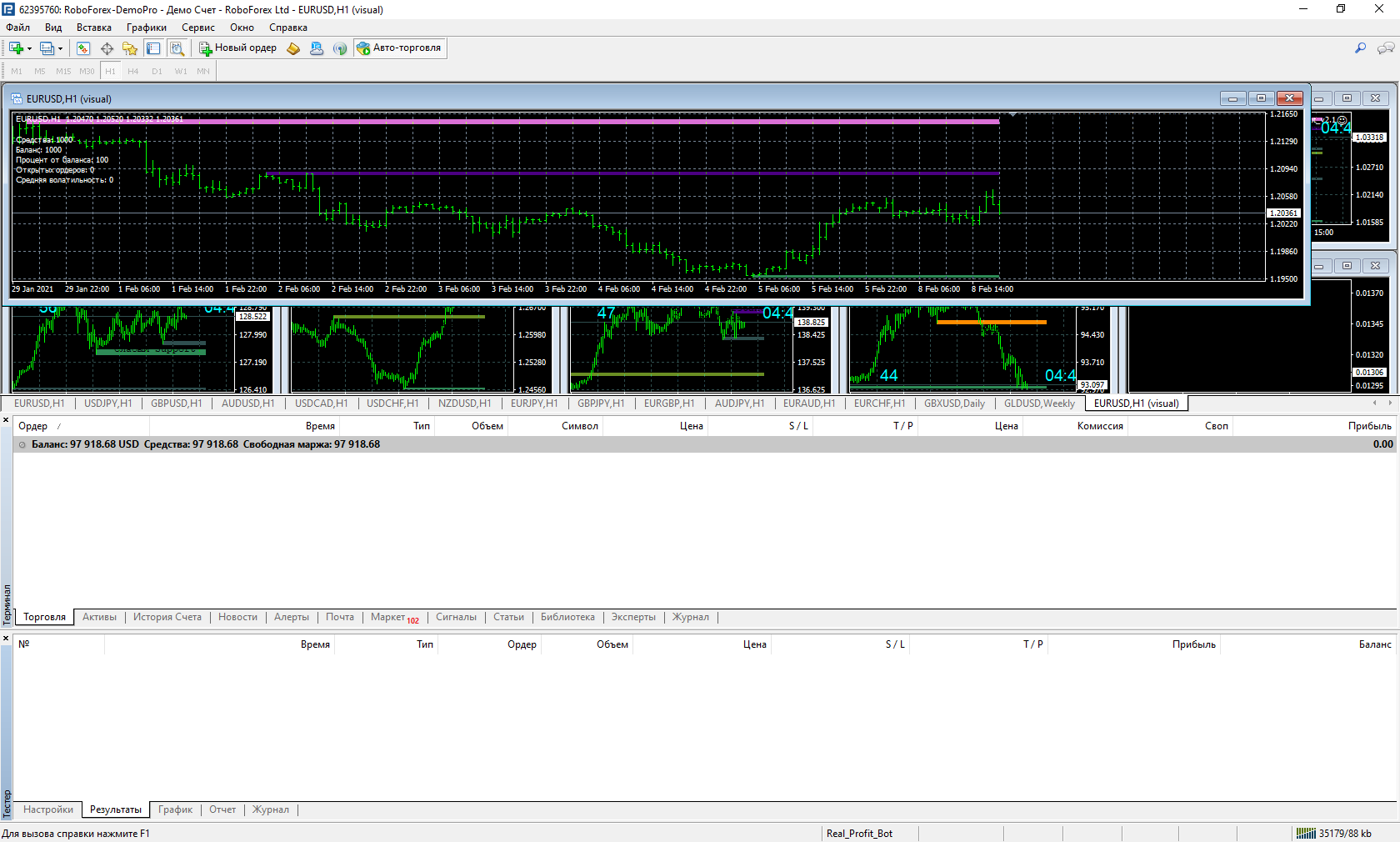
Task: Open the Navigator folder-star icon
Action: click(x=130, y=48)
